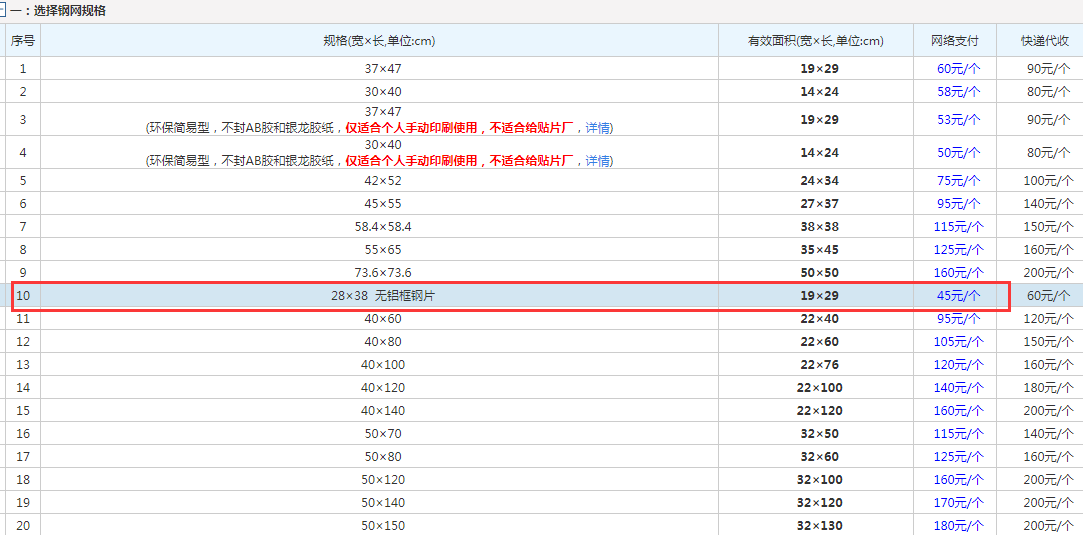The height and width of the screenshot is (535, 1083).
Task: Click the 序号 column header
Action: point(22,41)
